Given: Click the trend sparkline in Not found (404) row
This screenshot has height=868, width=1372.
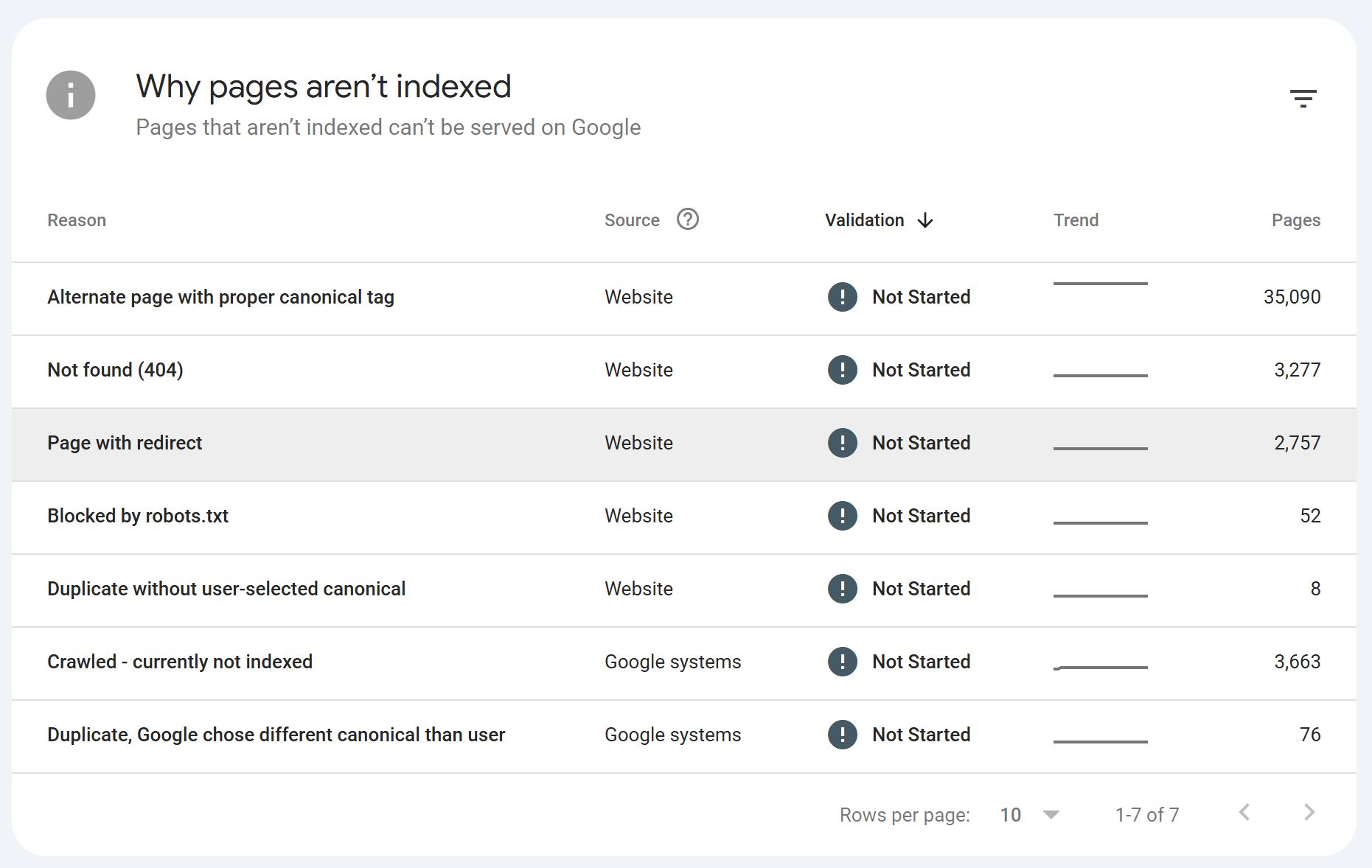Looking at the screenshot, I should pos(1100,375).
